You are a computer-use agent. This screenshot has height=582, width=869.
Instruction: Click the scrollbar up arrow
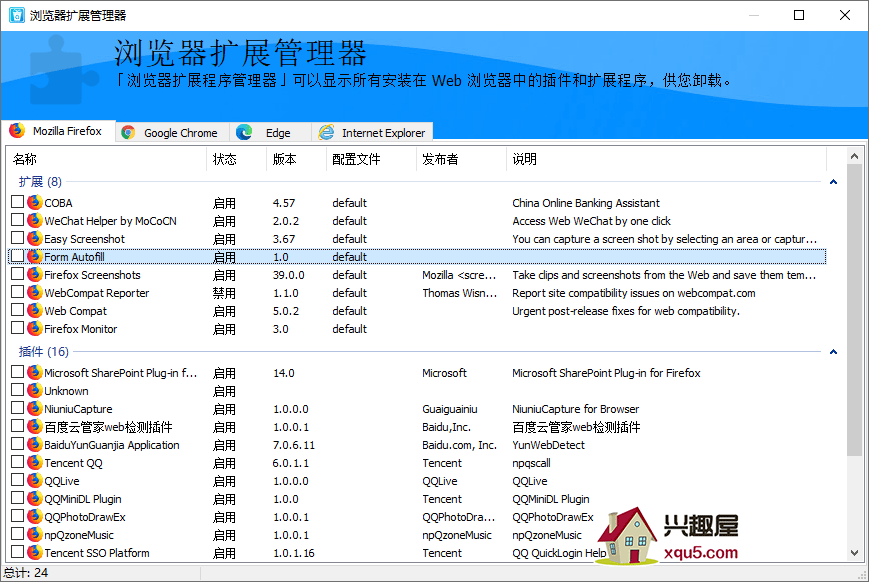click(854, 156)
